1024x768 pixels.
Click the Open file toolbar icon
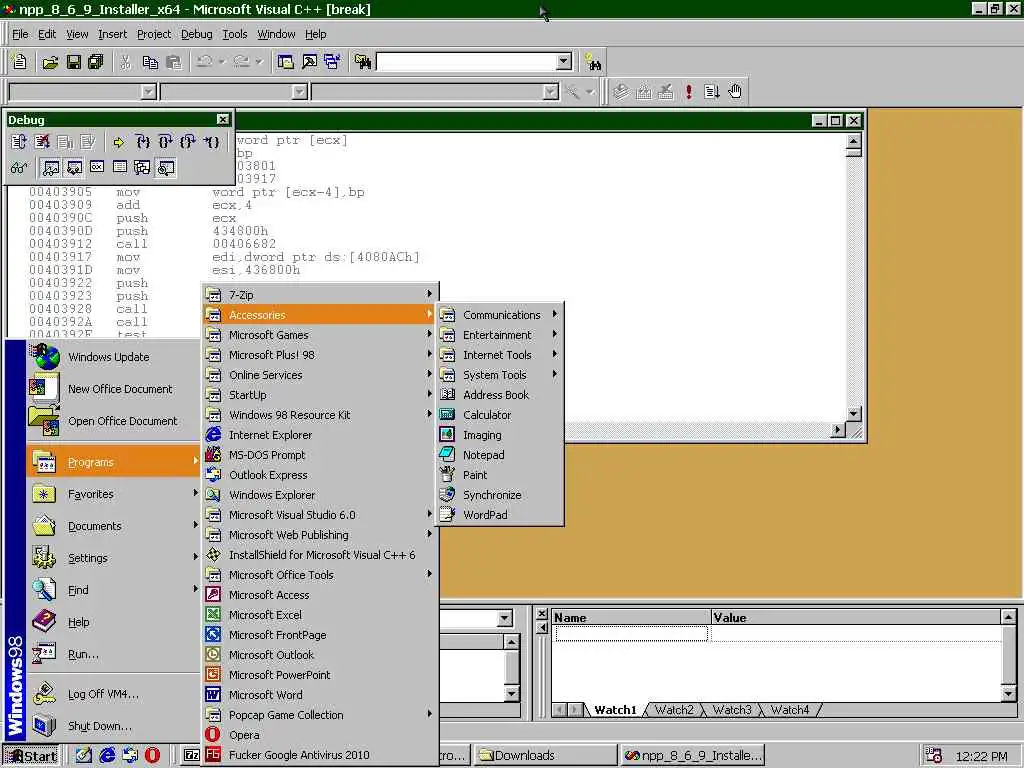click(50, 62)
